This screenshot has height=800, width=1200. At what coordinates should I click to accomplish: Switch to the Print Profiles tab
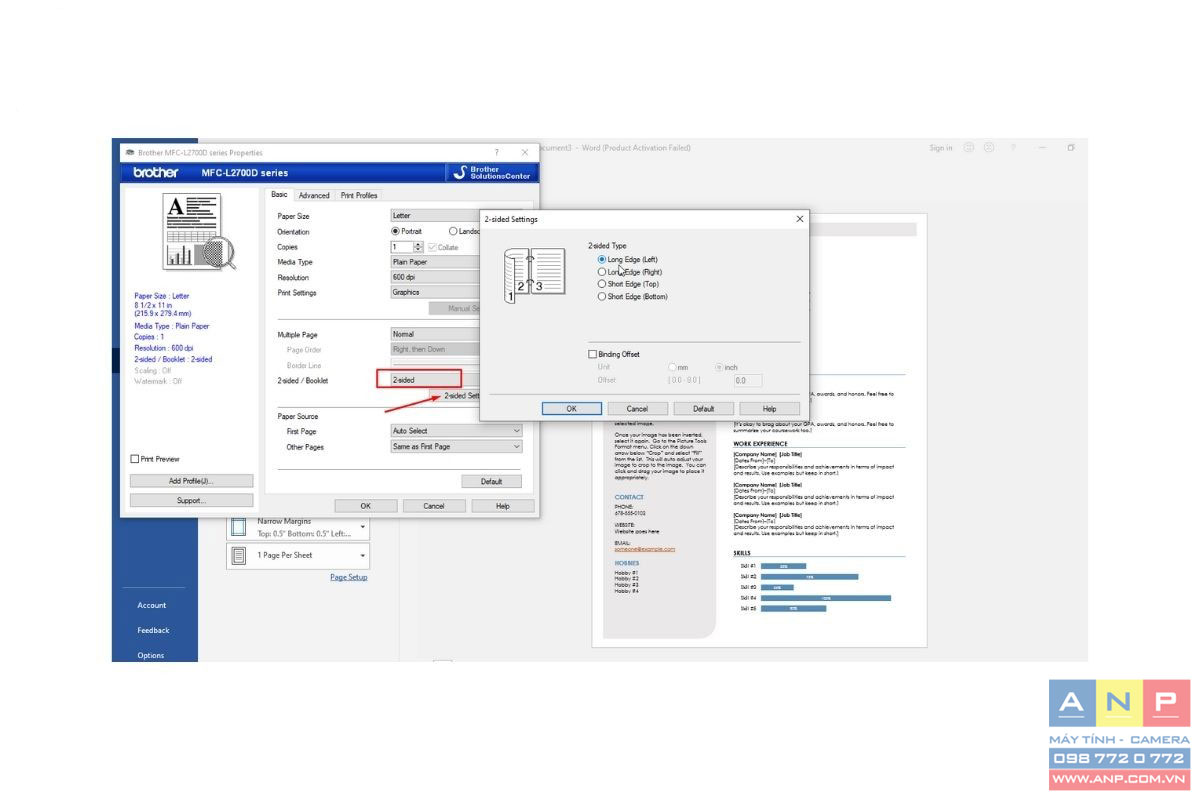(359, 195)
